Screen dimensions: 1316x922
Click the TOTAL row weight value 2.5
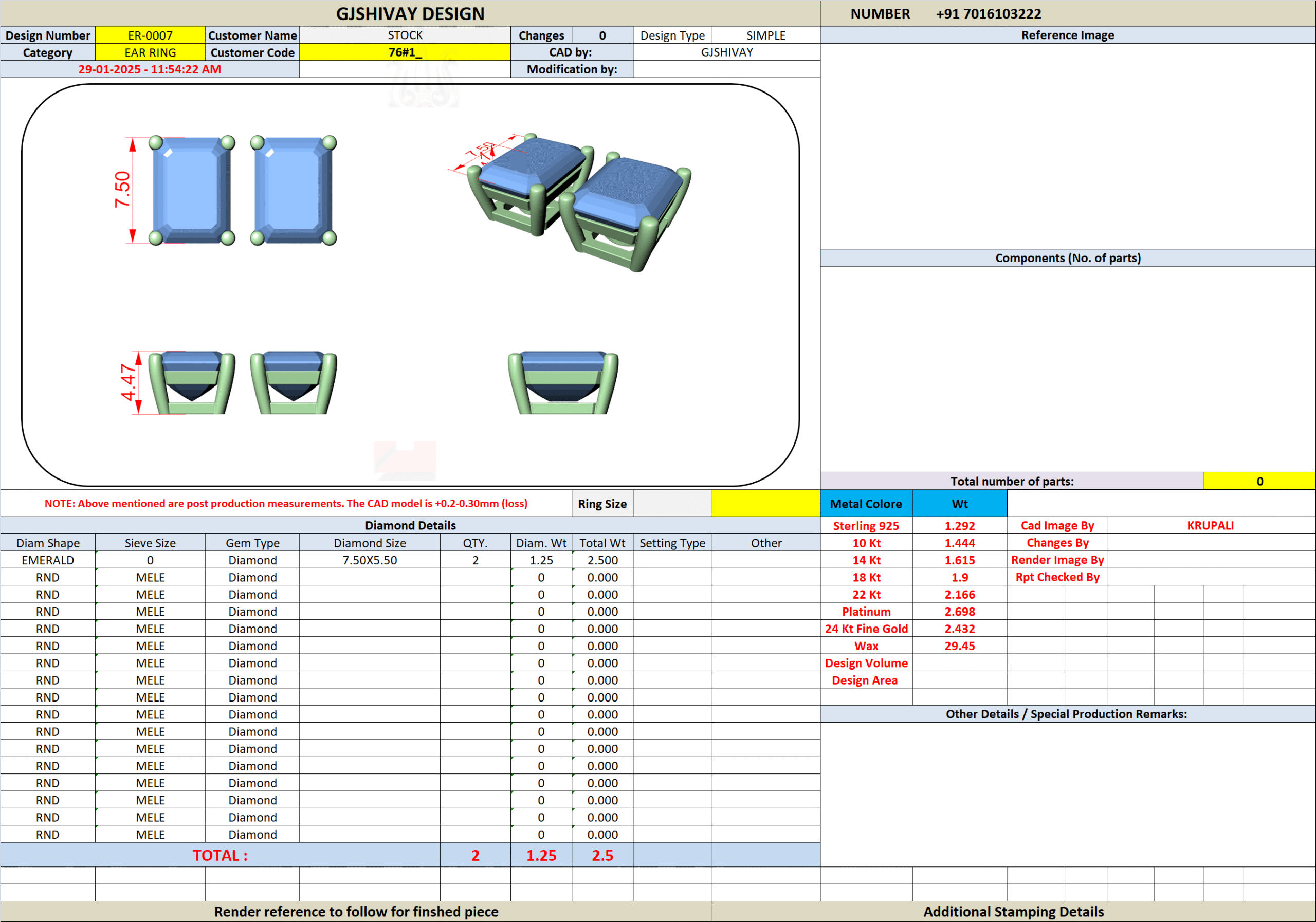pyautogui.click(x=602, y=856)
